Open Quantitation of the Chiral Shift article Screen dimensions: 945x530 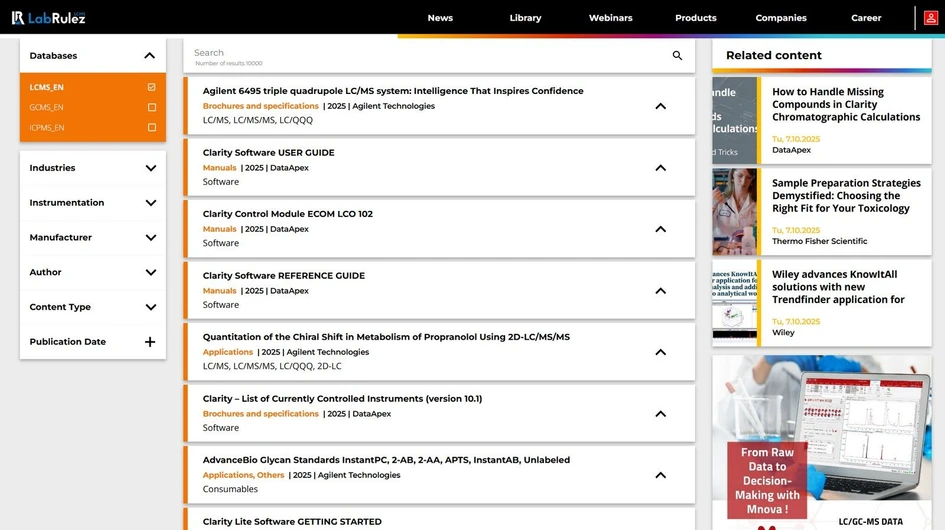point(386,337)
